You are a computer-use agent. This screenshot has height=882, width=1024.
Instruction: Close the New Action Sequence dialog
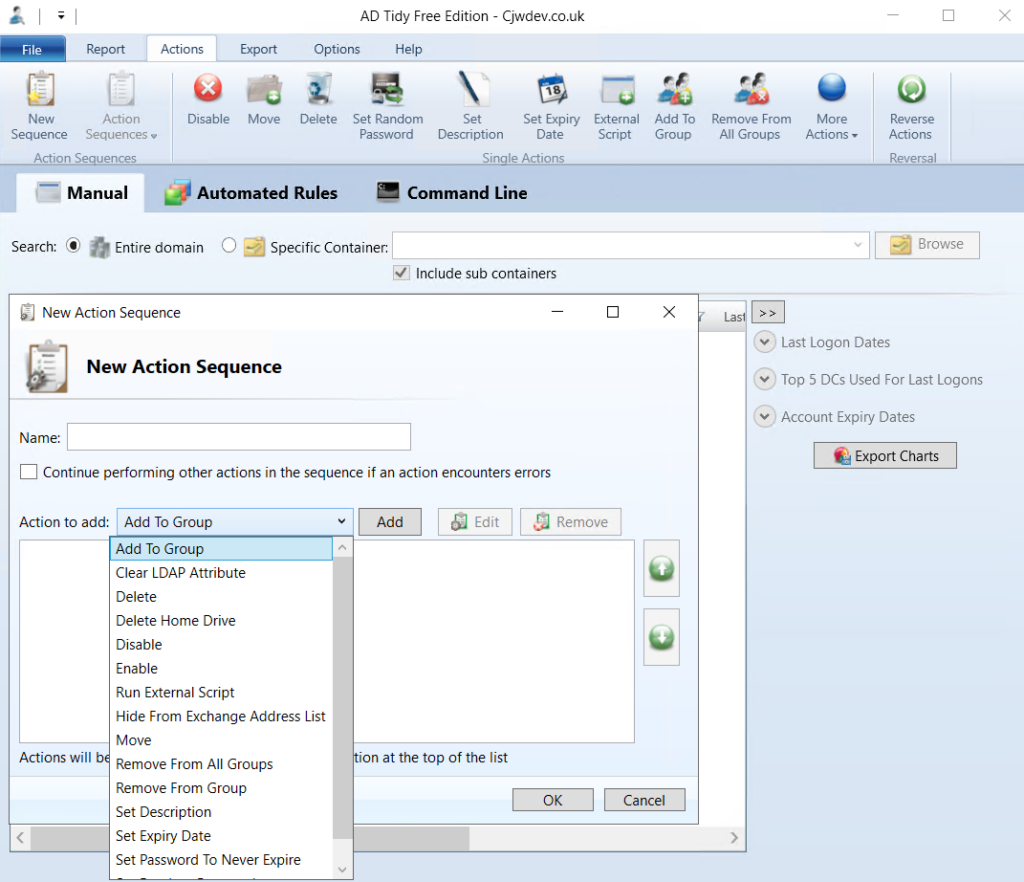[669, 312]
